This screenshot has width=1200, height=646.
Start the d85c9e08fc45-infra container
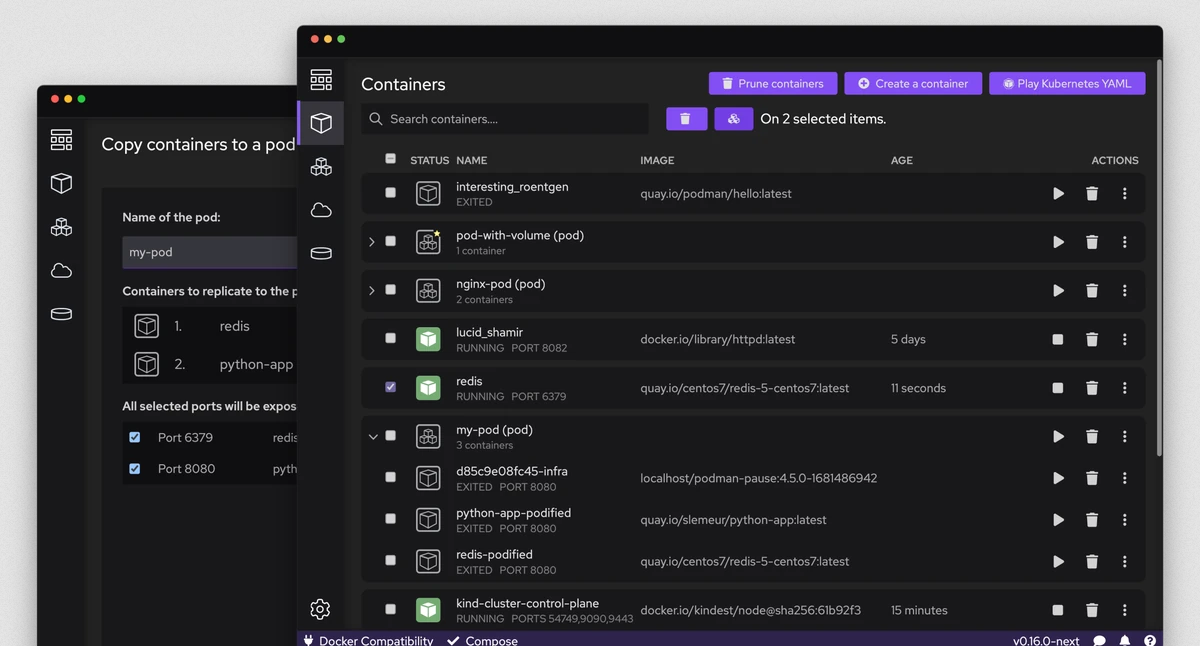pyautogui.click(x=1058, y=478)
